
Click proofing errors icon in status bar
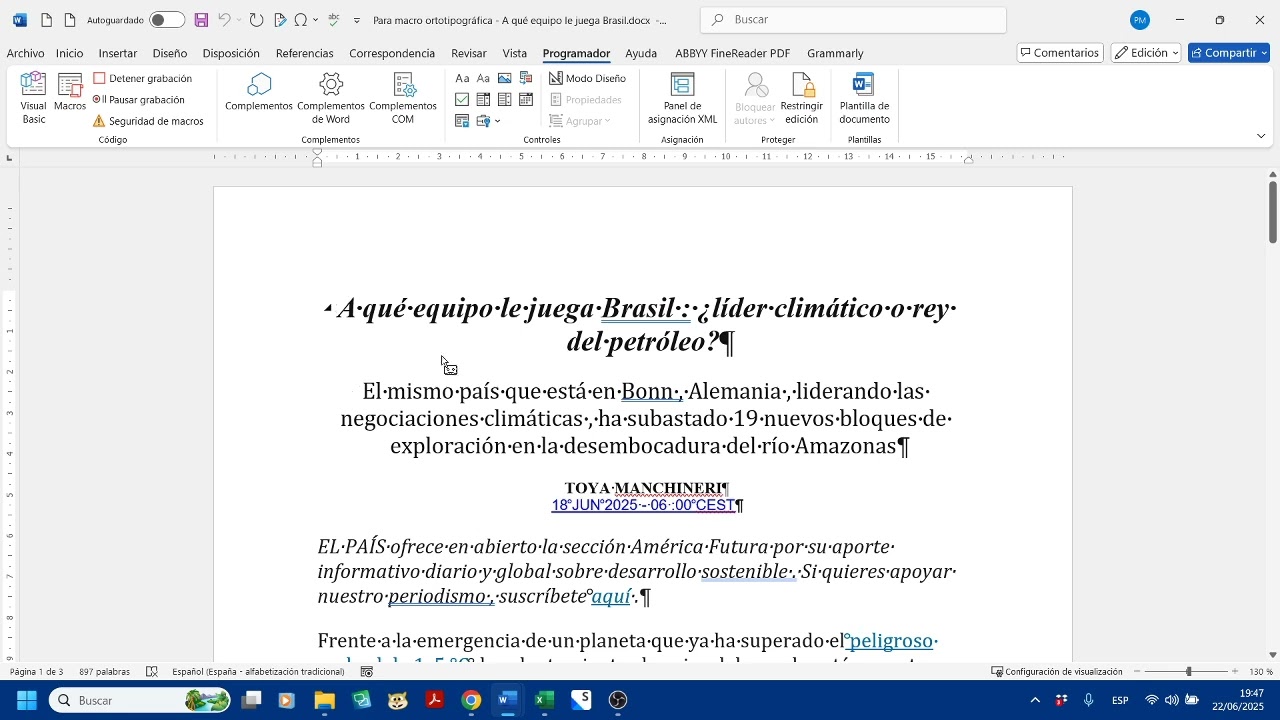152,672
